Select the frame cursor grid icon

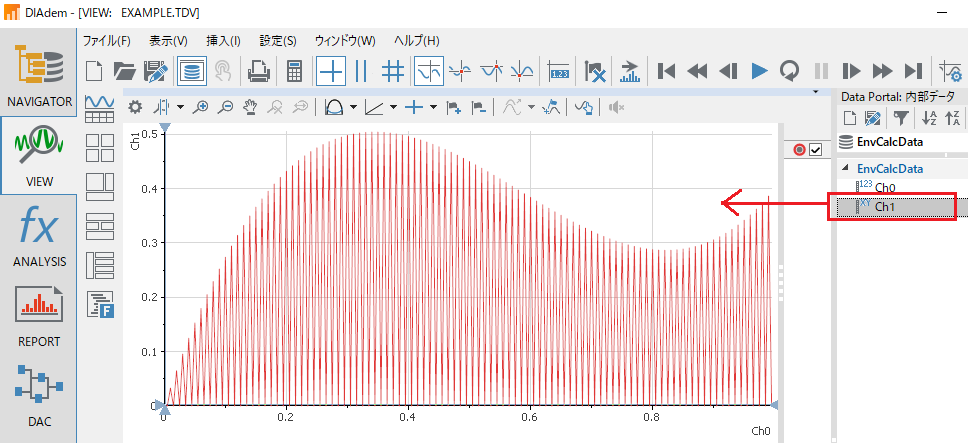tap(393, 72)
